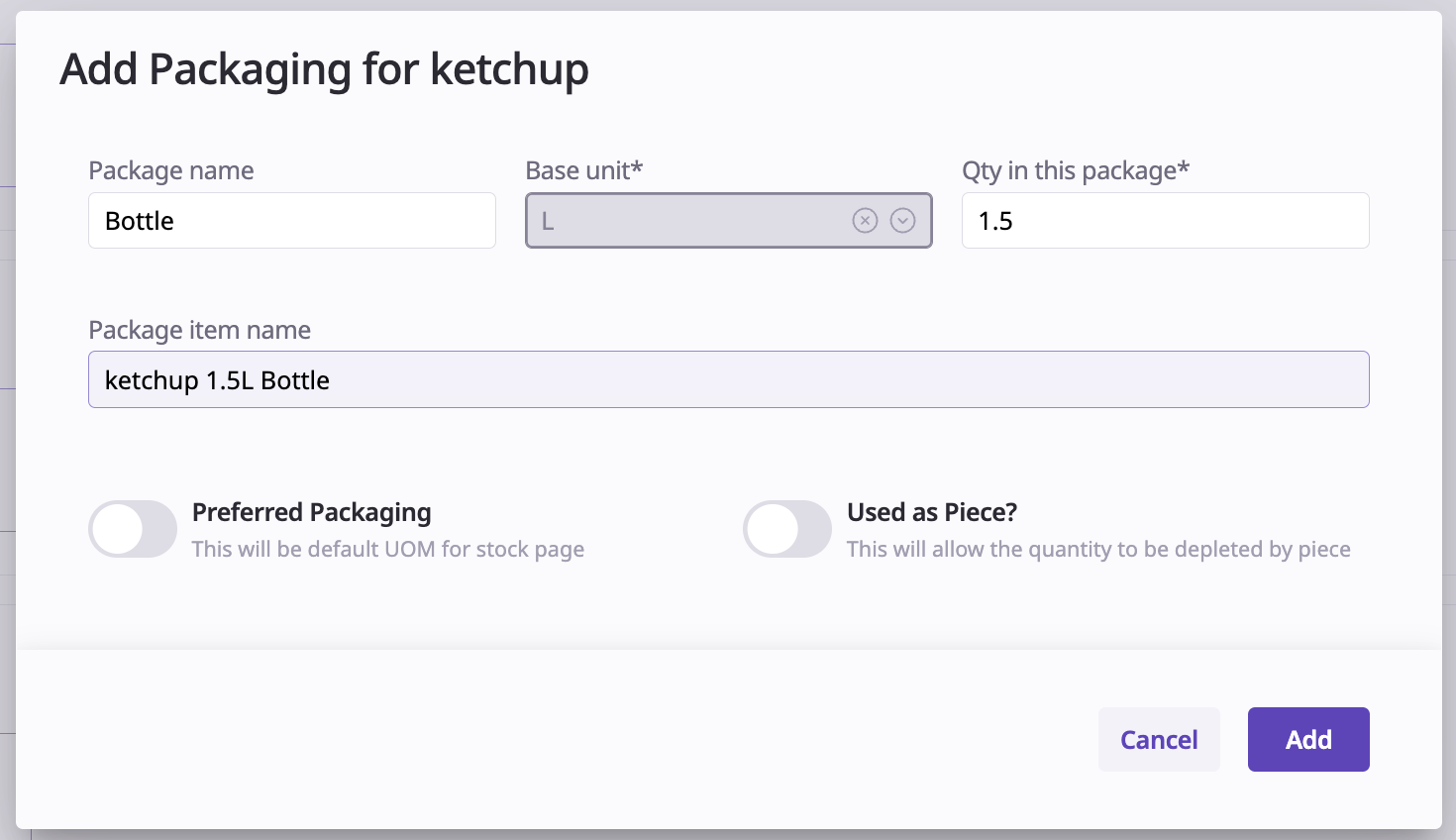
Task: Clear the Base unit selection with the x icon
Action: (865, 221)
